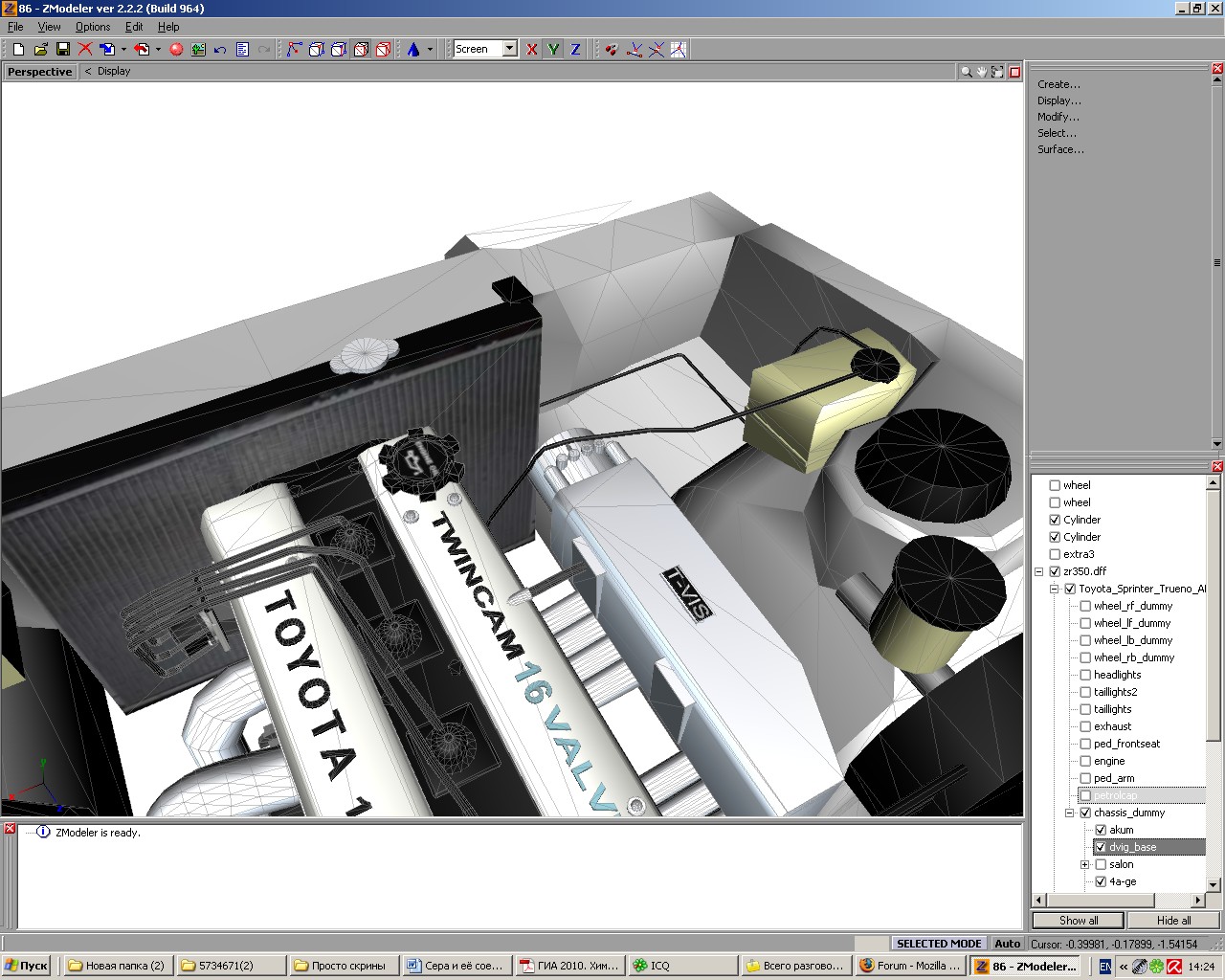Viewport: 1225px width, 980px height.
Task: Toggle the red Selected mode cube icon
Action: pos(383,49)
